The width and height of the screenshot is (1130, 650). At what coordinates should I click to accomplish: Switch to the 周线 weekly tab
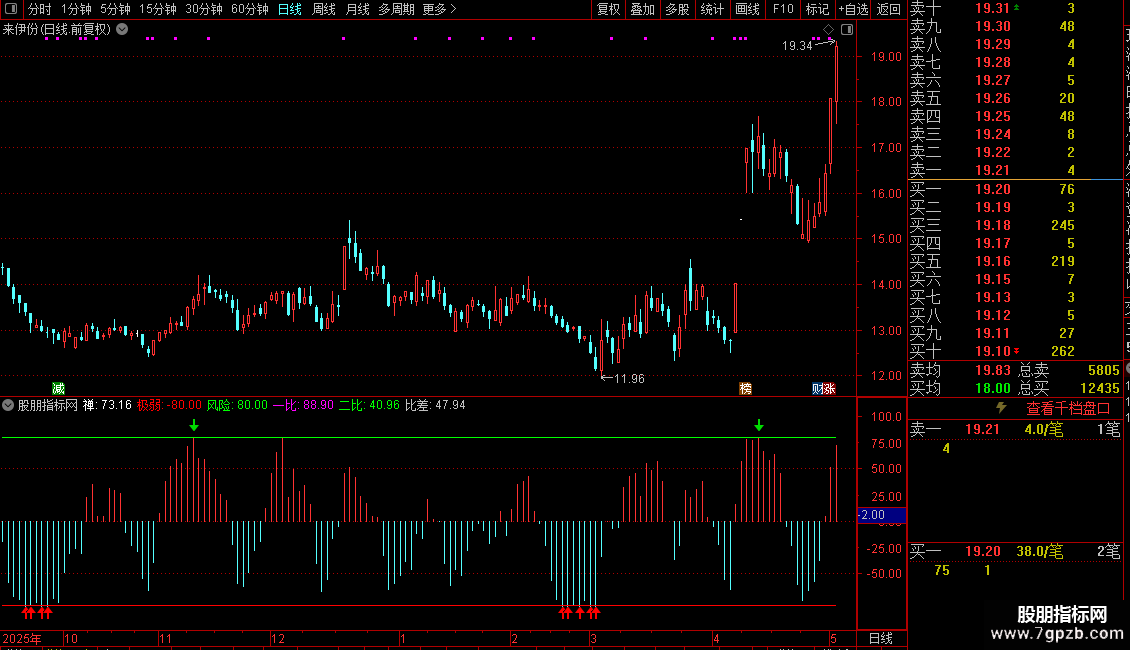(324, 9)
